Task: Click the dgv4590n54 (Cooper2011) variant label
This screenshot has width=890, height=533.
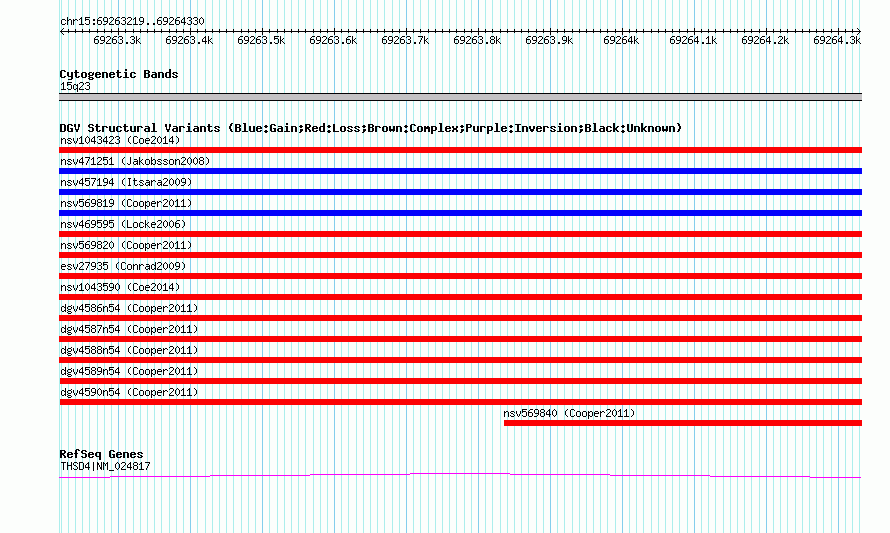Action: pyautogui.click(x=129, y=392)
